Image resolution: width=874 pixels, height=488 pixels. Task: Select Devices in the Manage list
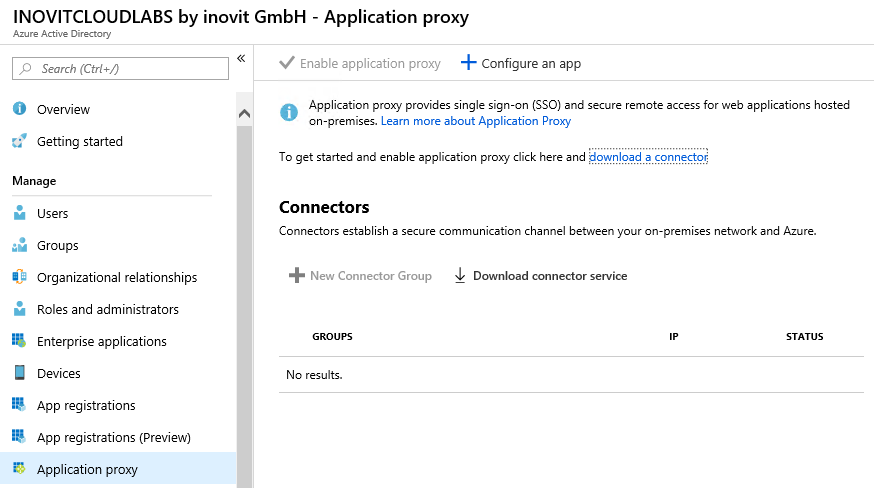118,373
